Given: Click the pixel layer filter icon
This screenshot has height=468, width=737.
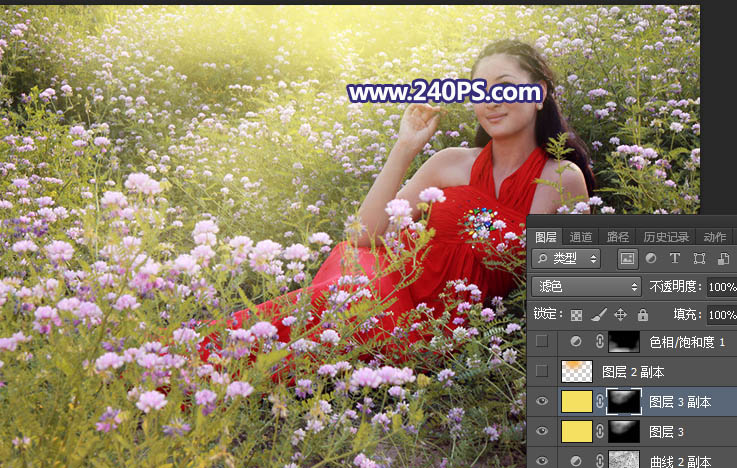Looking at the screenshot, I should 628,259.
